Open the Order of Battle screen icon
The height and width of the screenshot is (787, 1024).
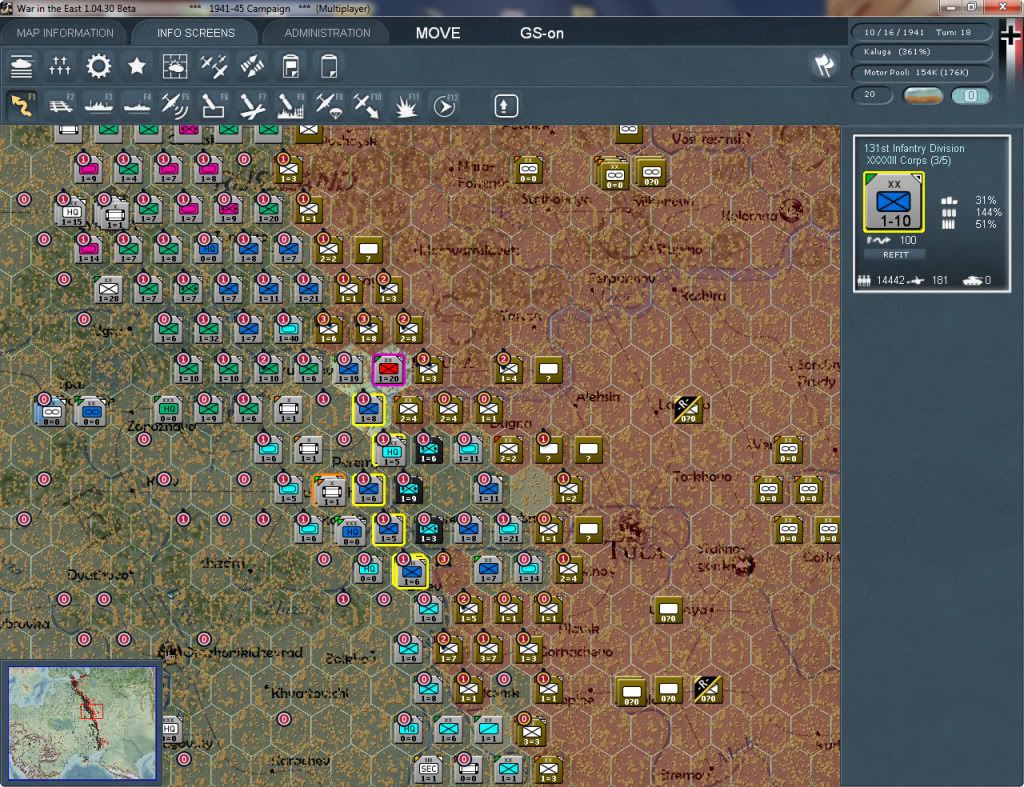[x=22, y=66]
